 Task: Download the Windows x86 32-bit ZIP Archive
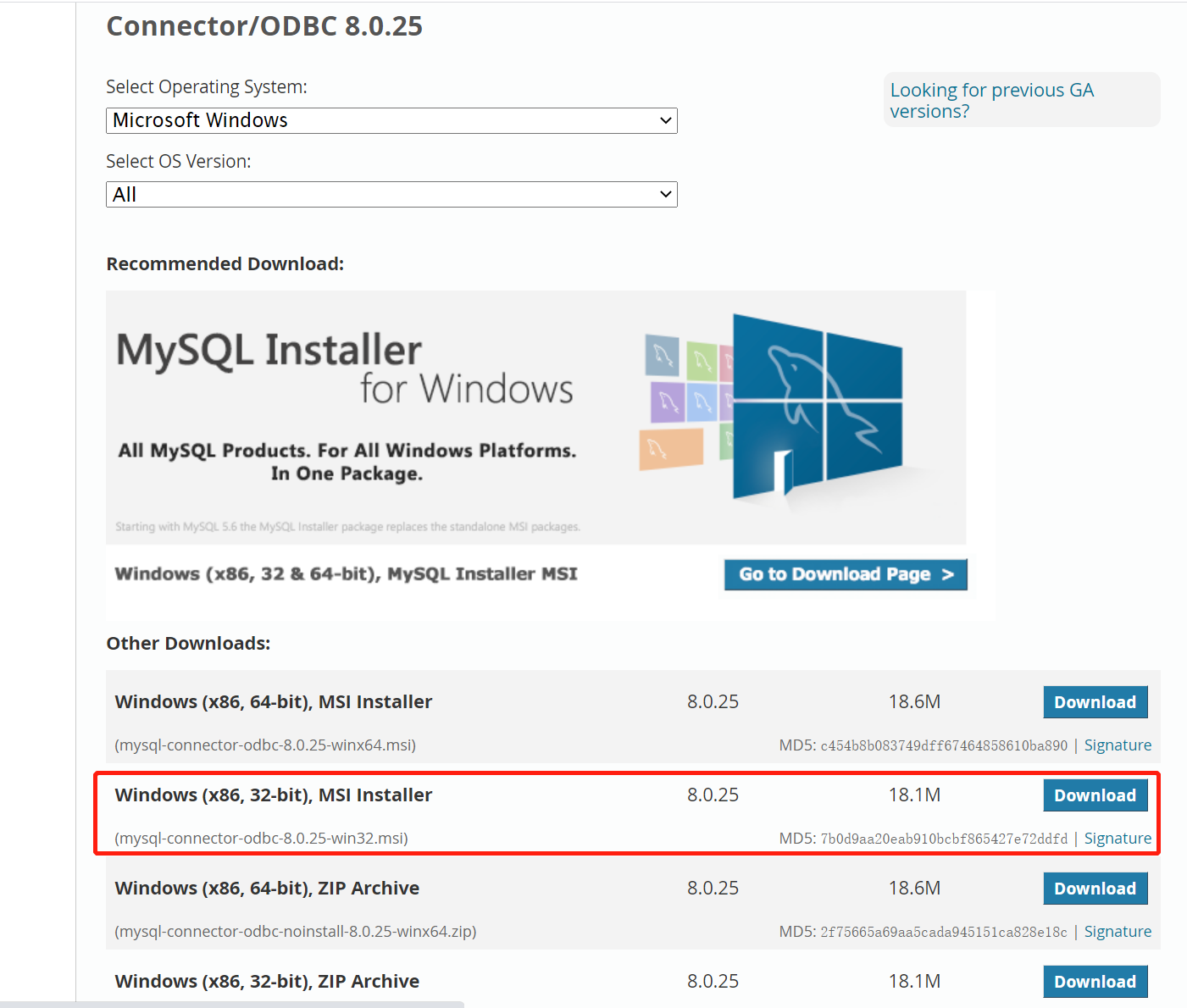(x=1095, y=981)
